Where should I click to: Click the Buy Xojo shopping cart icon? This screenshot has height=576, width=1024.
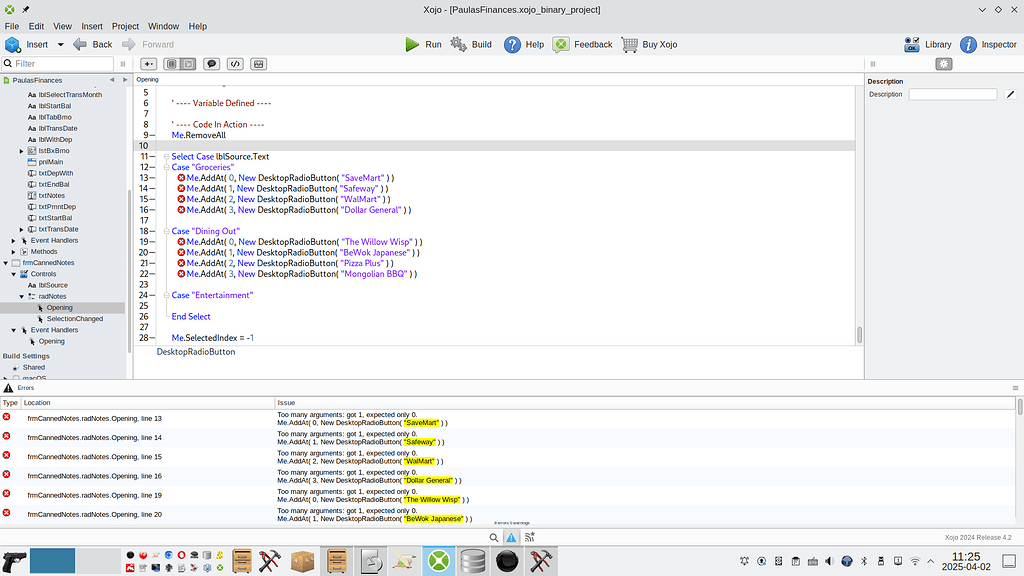pyautogui.click(x=630, y=44)
